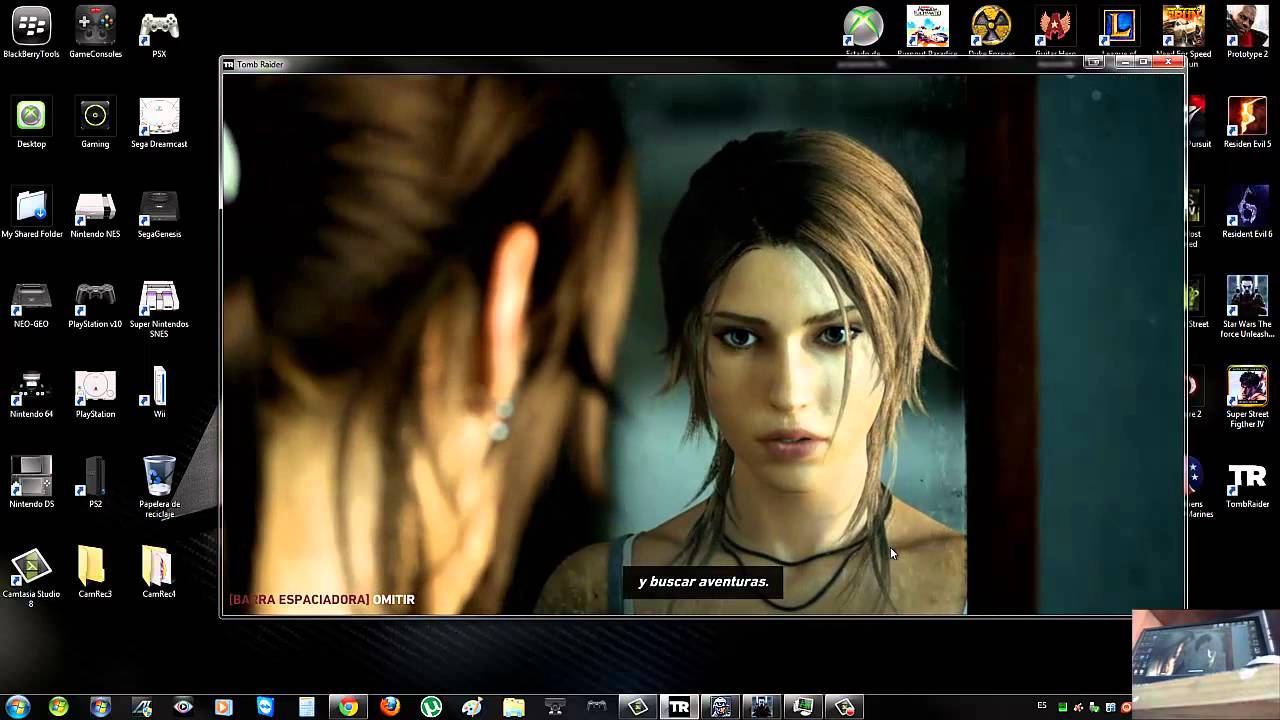Open the PlayStation desktop shortcut
1280x720 pixels.
(x=95, y=394)
